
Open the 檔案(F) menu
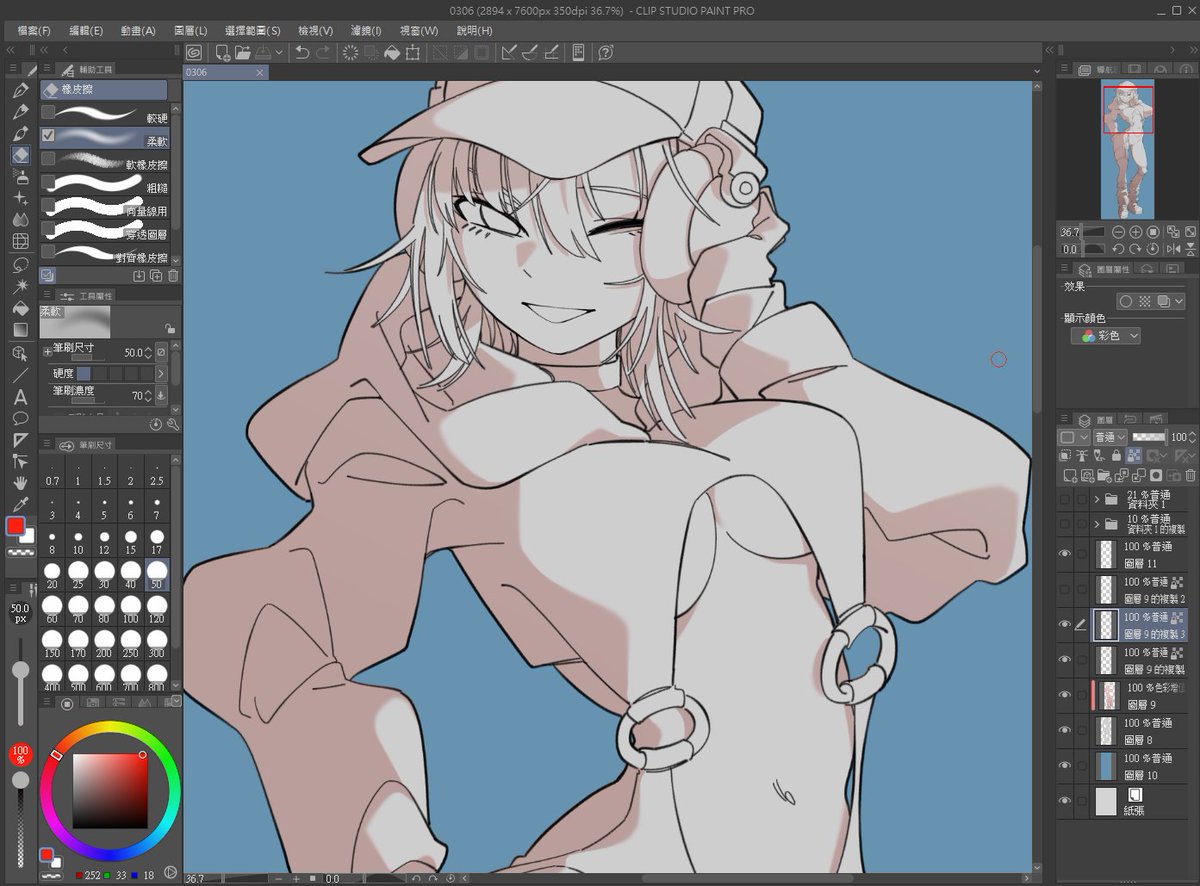click(33, 31)
